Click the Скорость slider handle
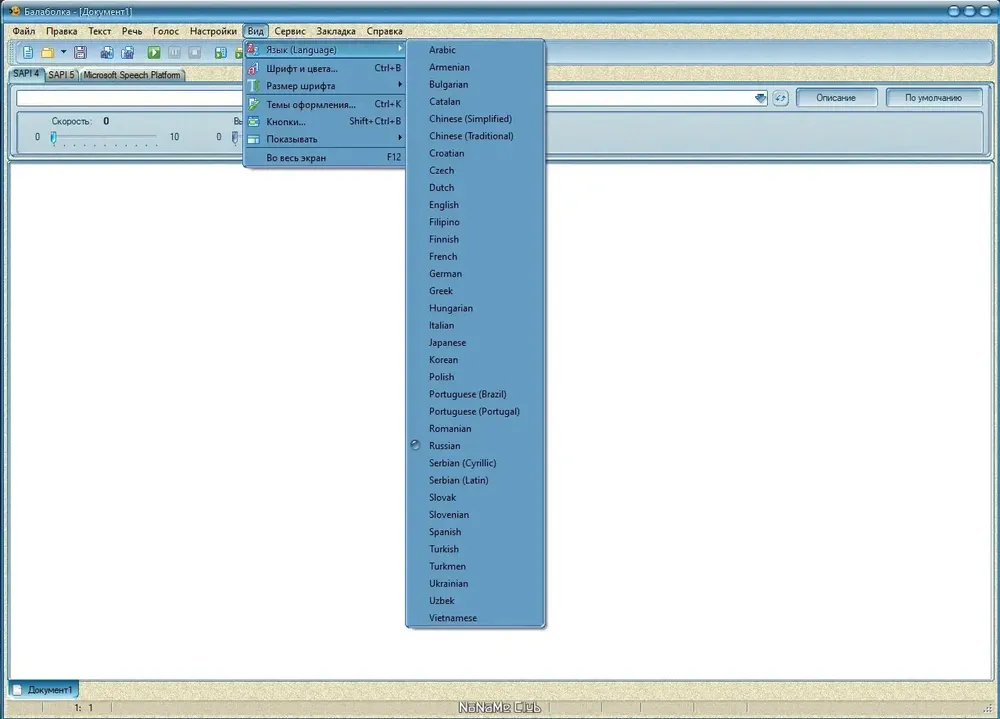This screenshot has height=719, width=1000. tap(54, 137)
